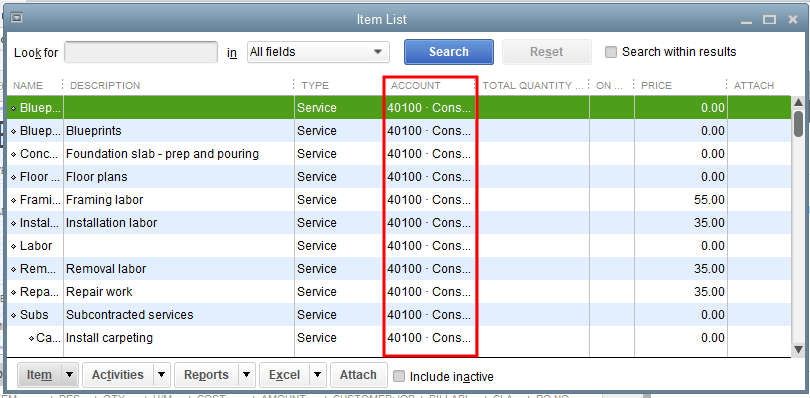Viewport: 810px width, 398px height.
Task: Select the Labor item name
Action: coord(36,246)
